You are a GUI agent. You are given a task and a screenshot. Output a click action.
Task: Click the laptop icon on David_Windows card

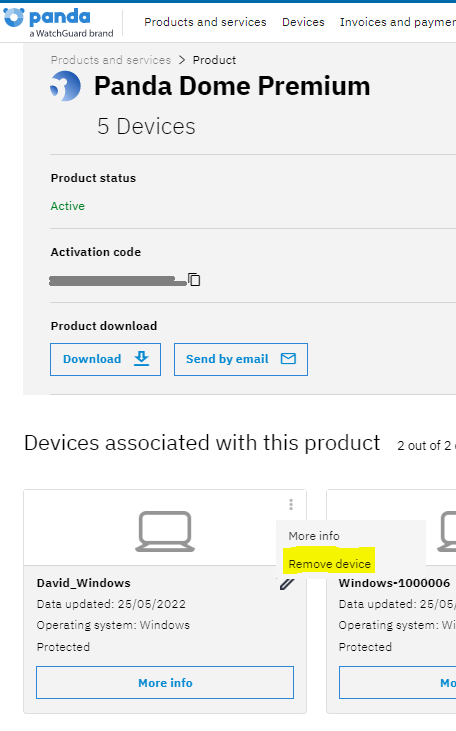click(165, 531)
